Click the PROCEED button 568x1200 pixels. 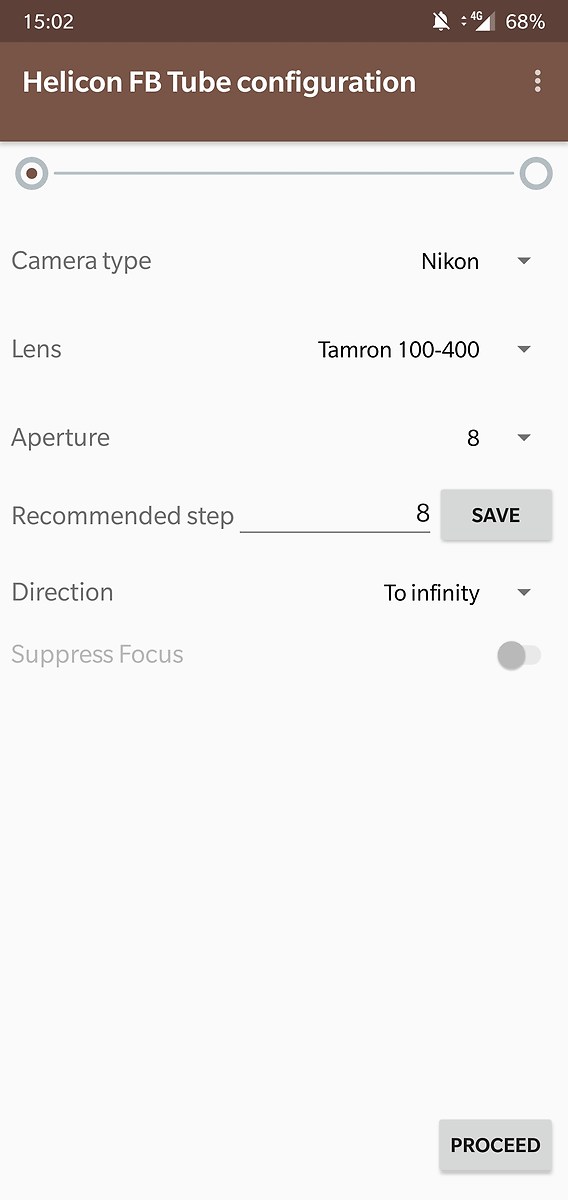(x=495, y=1146)
